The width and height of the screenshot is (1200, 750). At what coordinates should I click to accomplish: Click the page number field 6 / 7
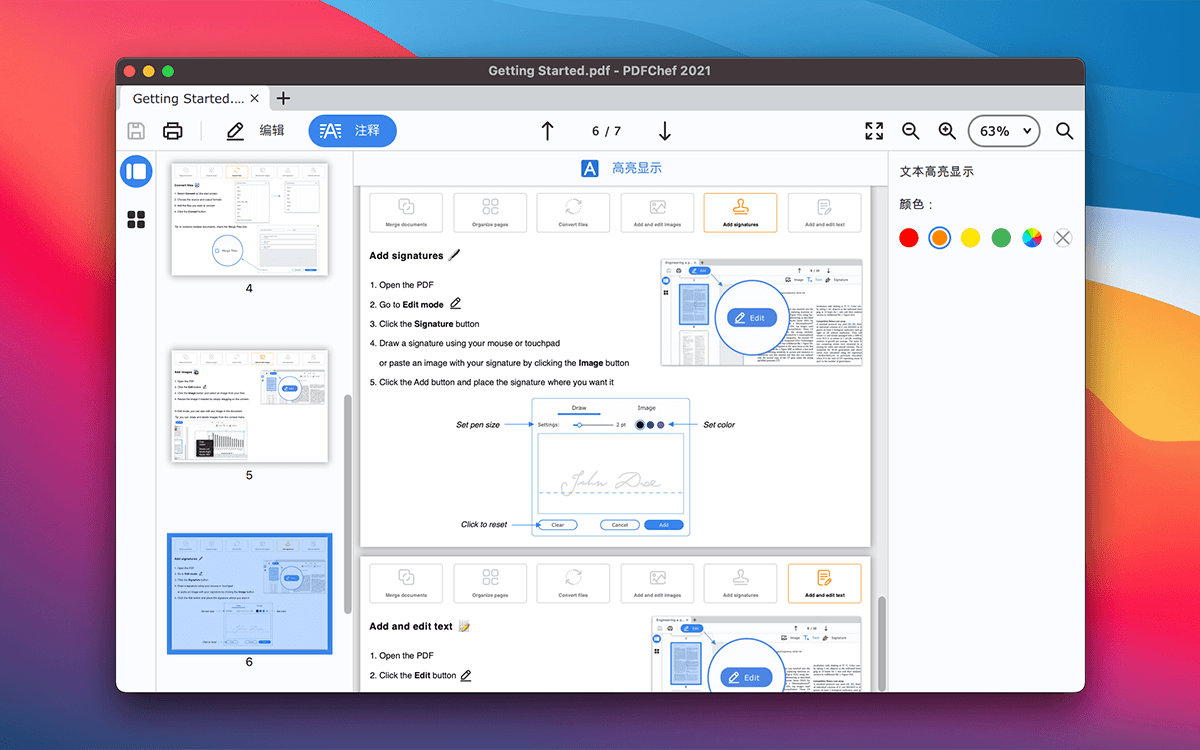606,131
